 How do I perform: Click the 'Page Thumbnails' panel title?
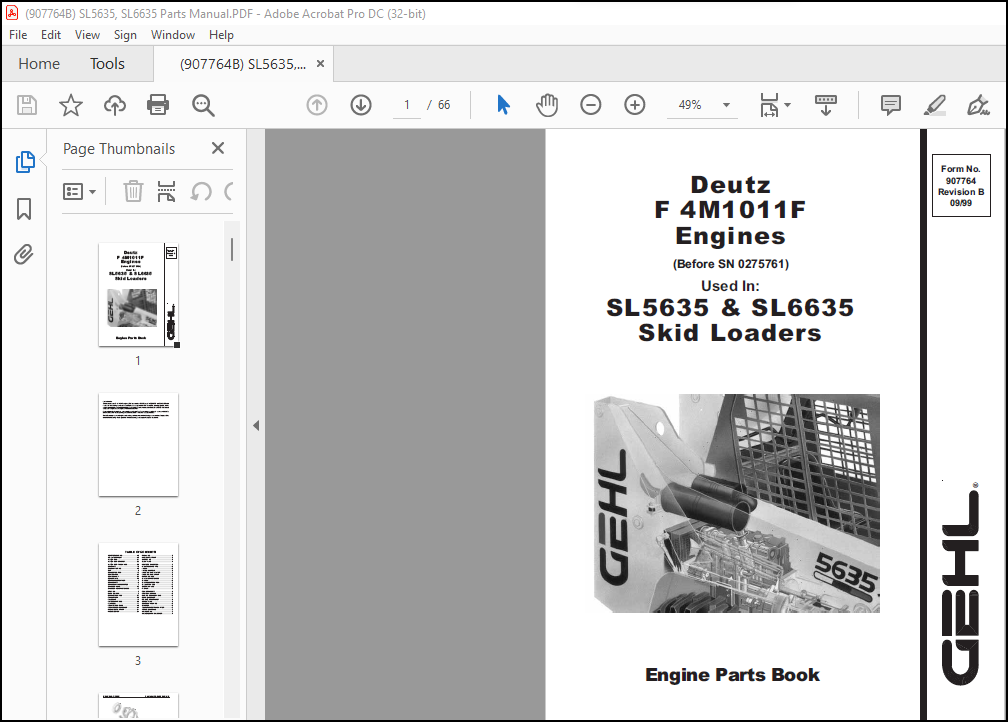click(119, 149)
